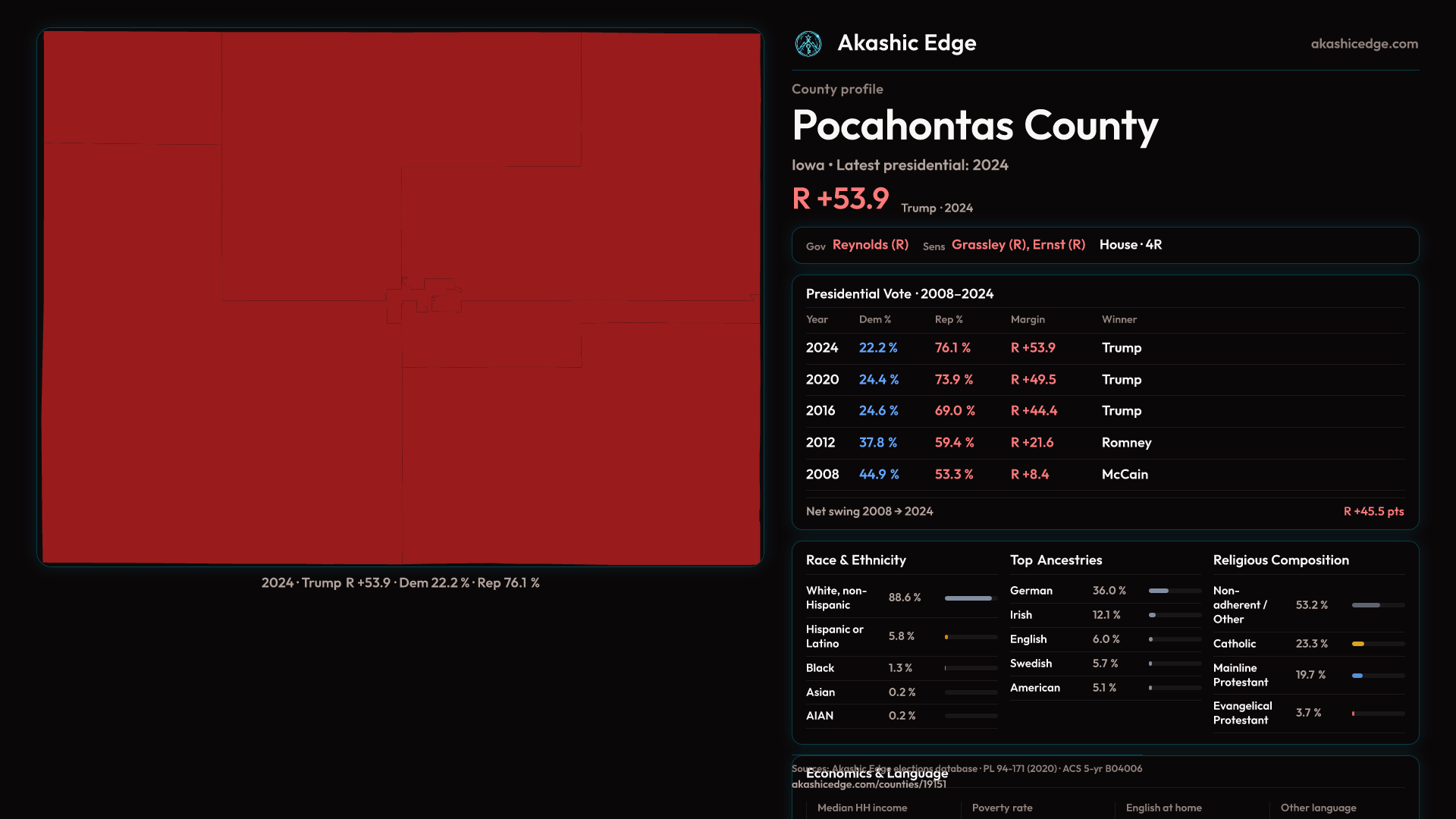
Task: Click the Mainline Protestant blue bar
Action: [1357, 676]
